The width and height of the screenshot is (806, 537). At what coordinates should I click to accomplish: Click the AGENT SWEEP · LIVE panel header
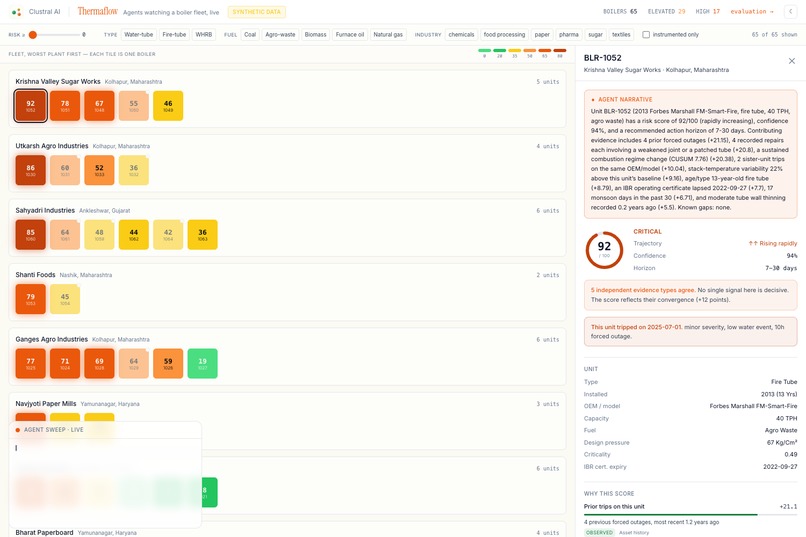(x=105, y=430)
